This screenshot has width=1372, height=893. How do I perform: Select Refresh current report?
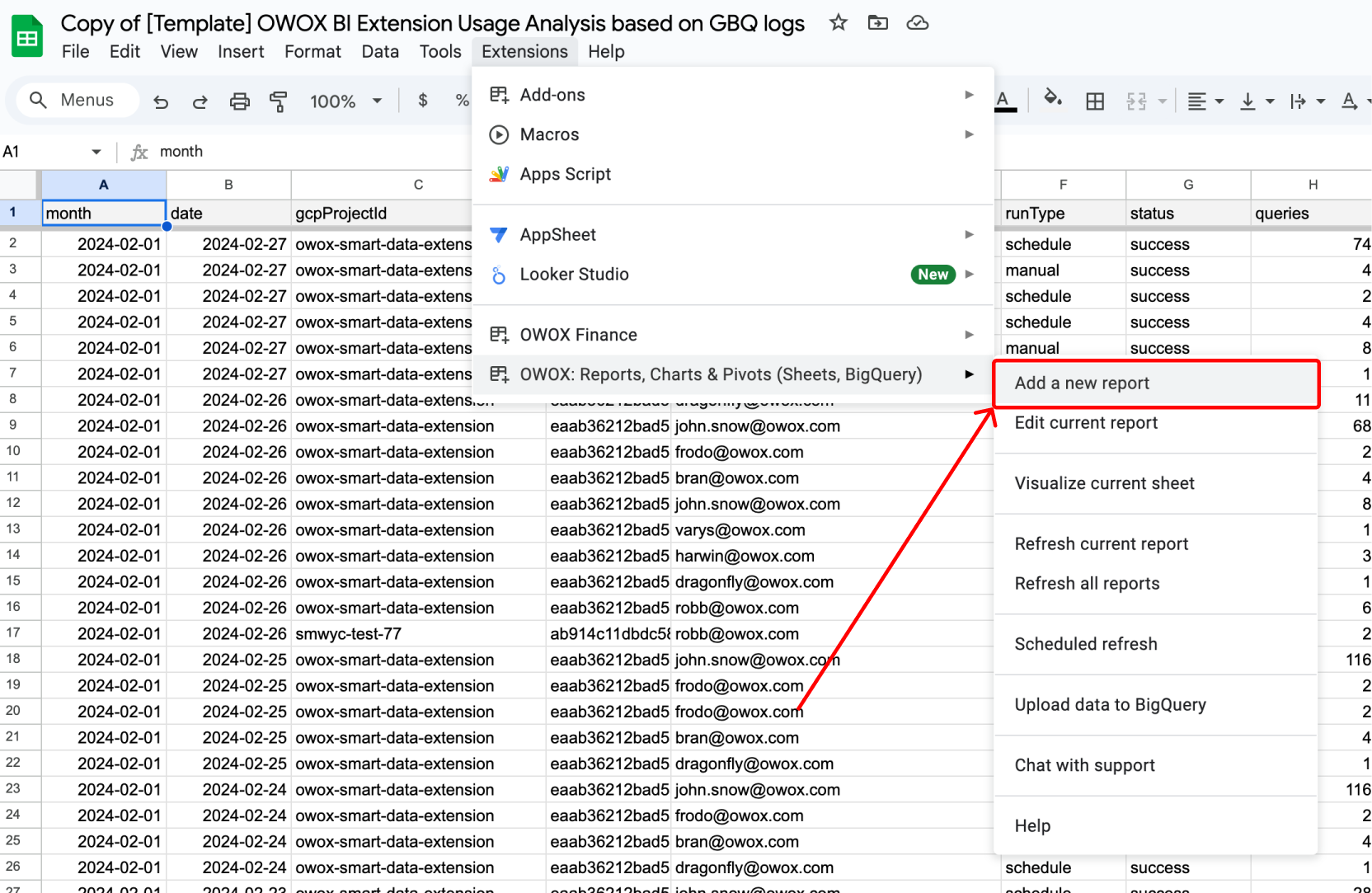point(1156,544)
